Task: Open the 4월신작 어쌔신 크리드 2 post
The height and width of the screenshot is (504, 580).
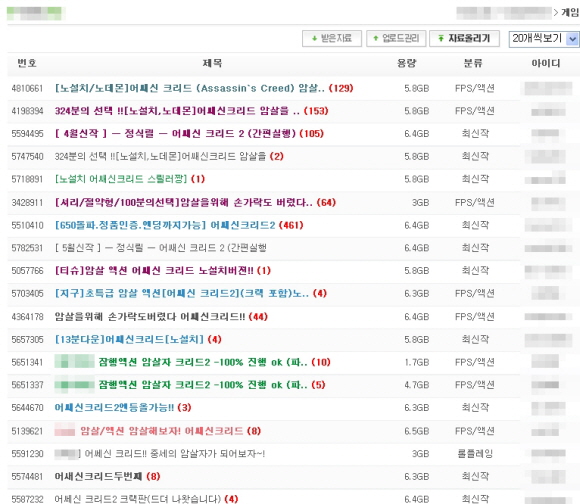Action: [175, 133]
